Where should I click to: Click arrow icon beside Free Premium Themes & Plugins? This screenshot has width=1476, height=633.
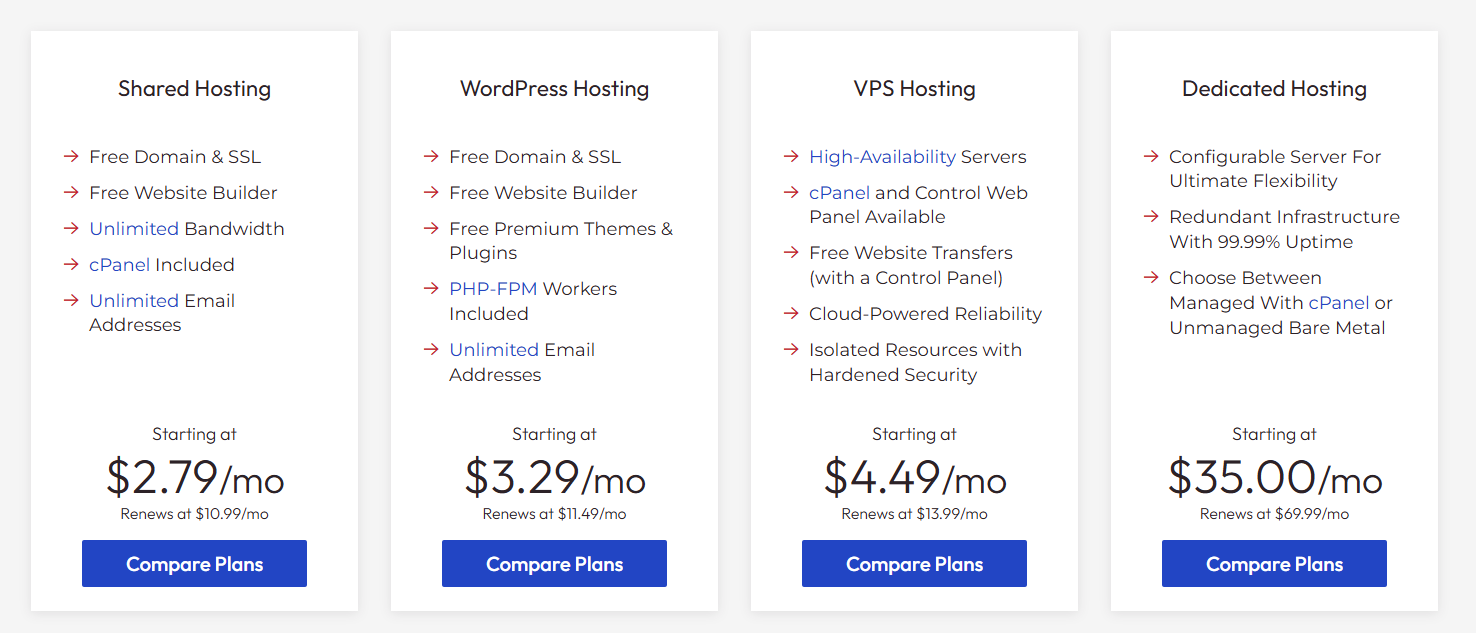[431, 229]
